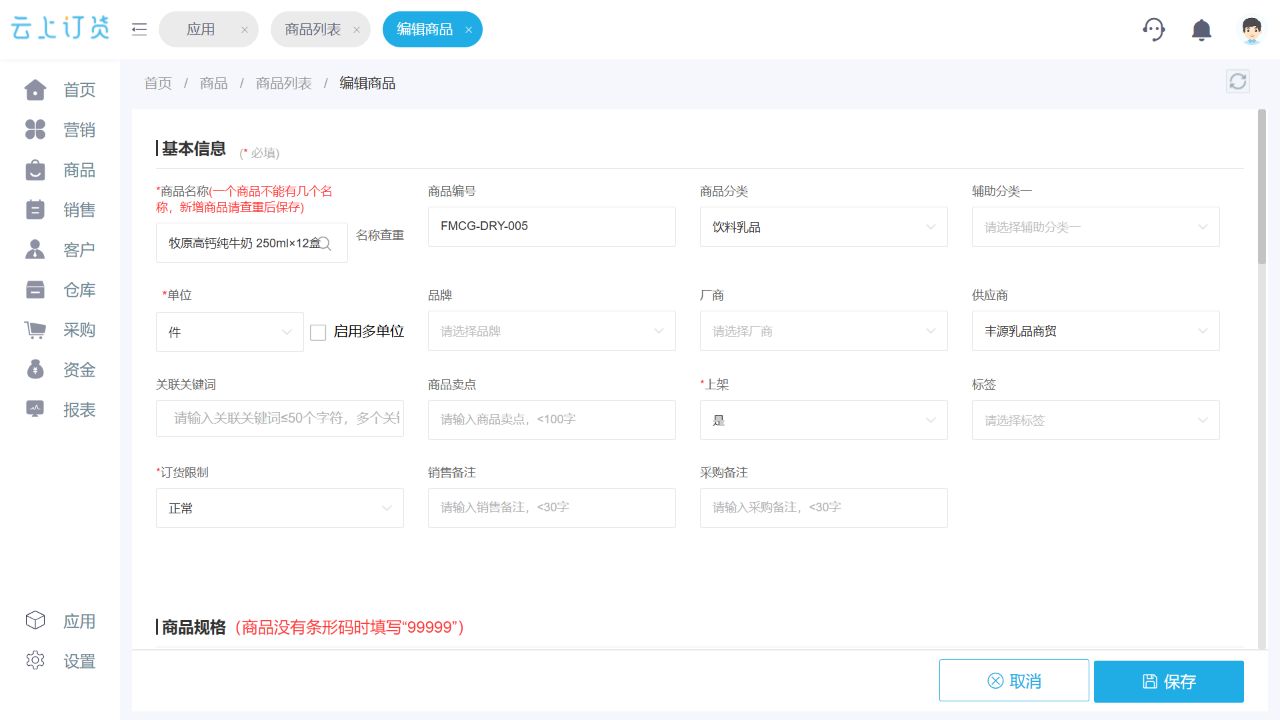
Task: Open the 厂商 dropdown
Action: click(x=824, y=331)
